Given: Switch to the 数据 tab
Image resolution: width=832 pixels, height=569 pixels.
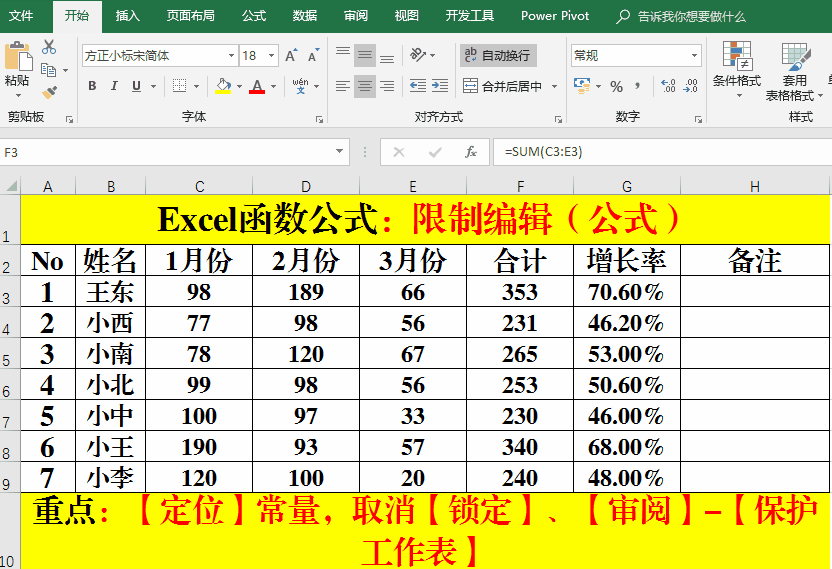Looking at the screenshot, I should point(305,16).
